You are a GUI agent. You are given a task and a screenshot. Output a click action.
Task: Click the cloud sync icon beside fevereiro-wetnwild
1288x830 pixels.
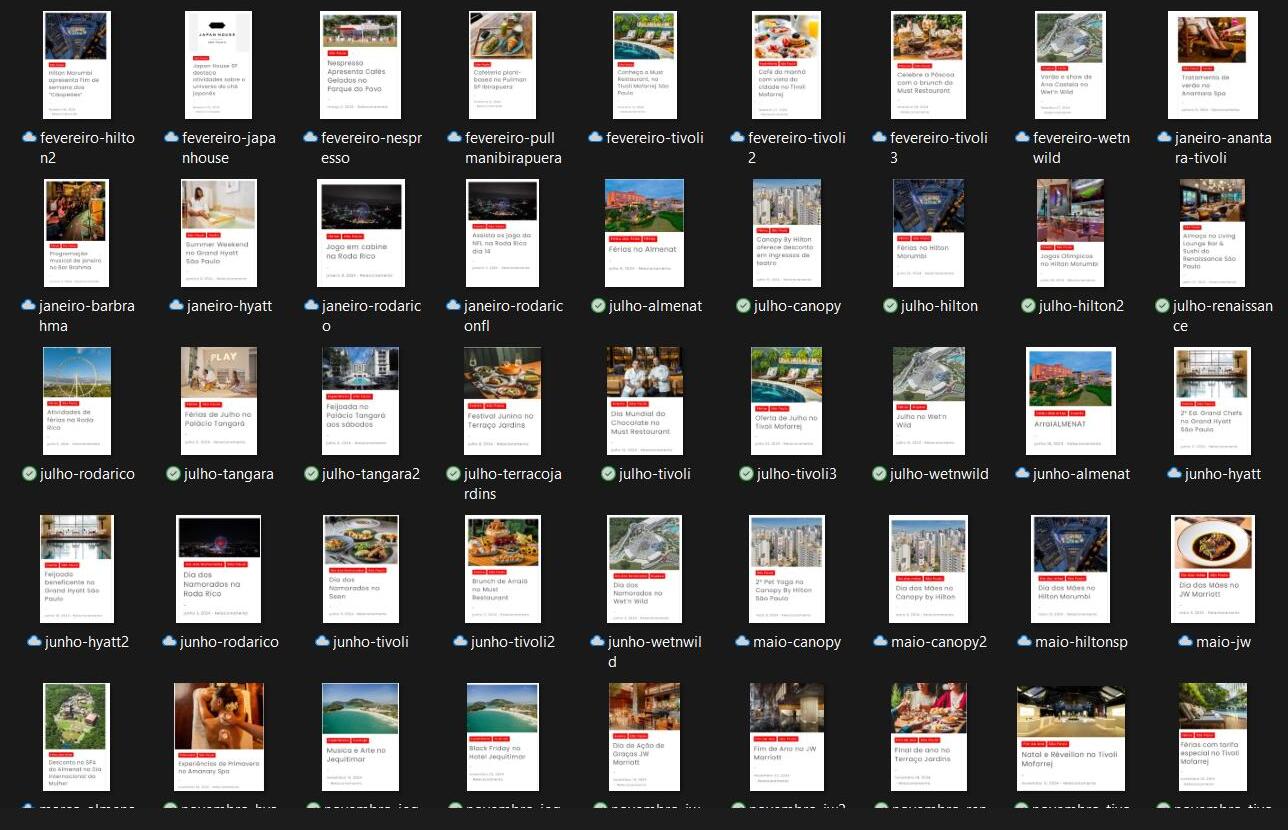(1022, 137)
